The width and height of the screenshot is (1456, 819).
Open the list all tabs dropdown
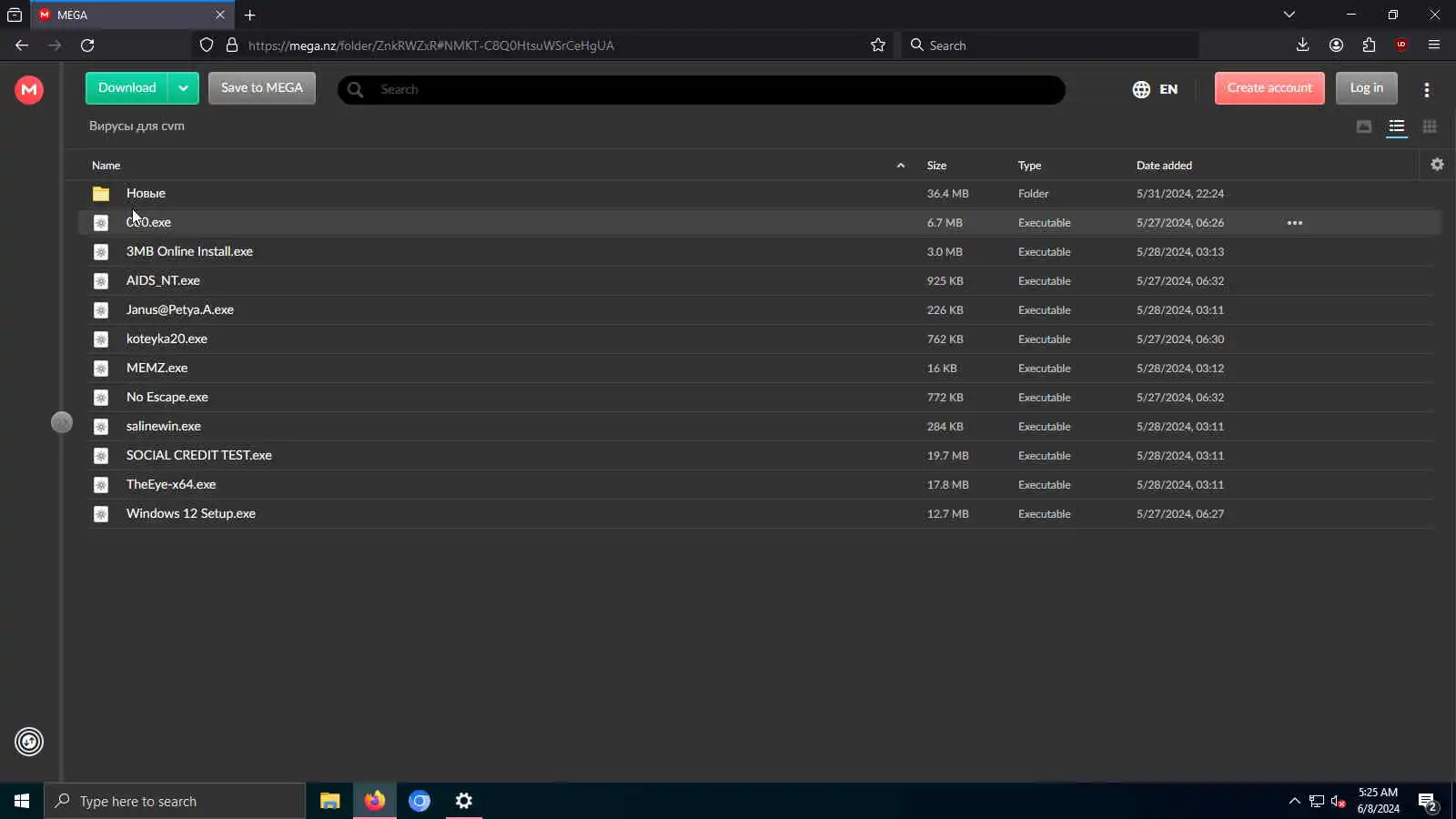point(1289,15)
